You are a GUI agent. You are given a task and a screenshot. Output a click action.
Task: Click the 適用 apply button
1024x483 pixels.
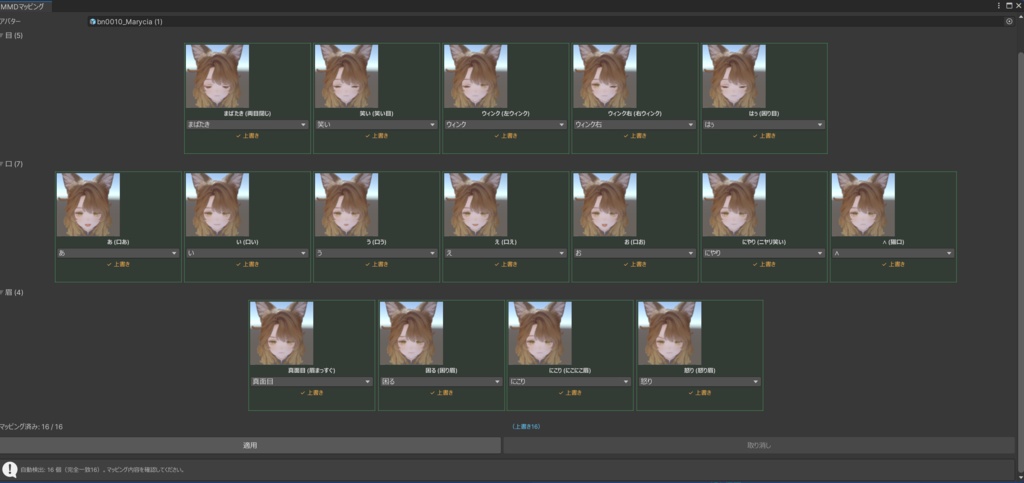(x=250, y=445)
